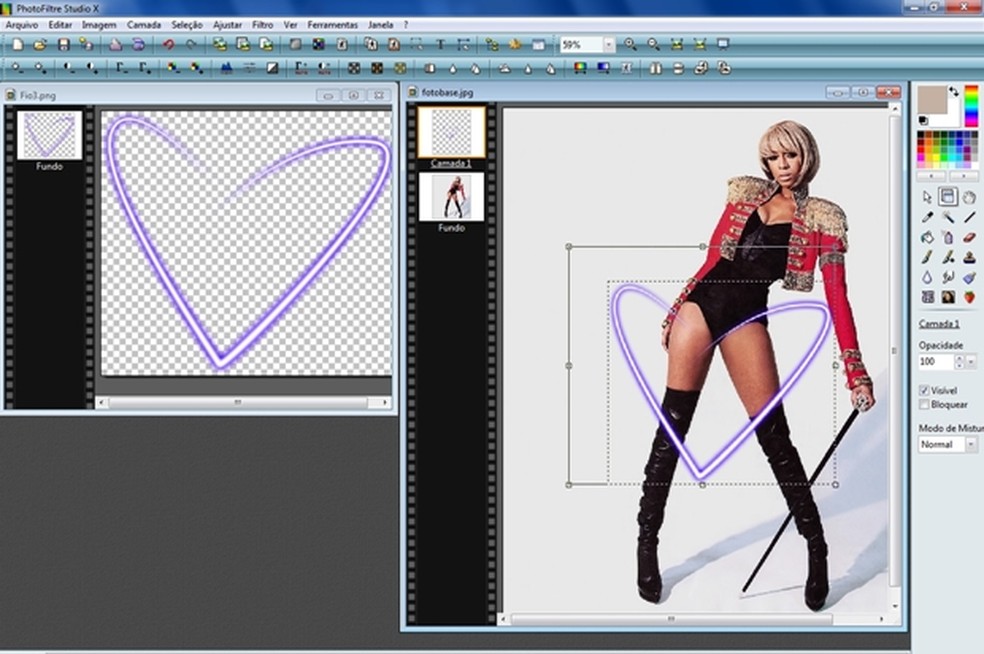Screen dimensions: 984x654
Task: Select Fundo thumbnail in Fio3.png window
Action: click(50, 135)
